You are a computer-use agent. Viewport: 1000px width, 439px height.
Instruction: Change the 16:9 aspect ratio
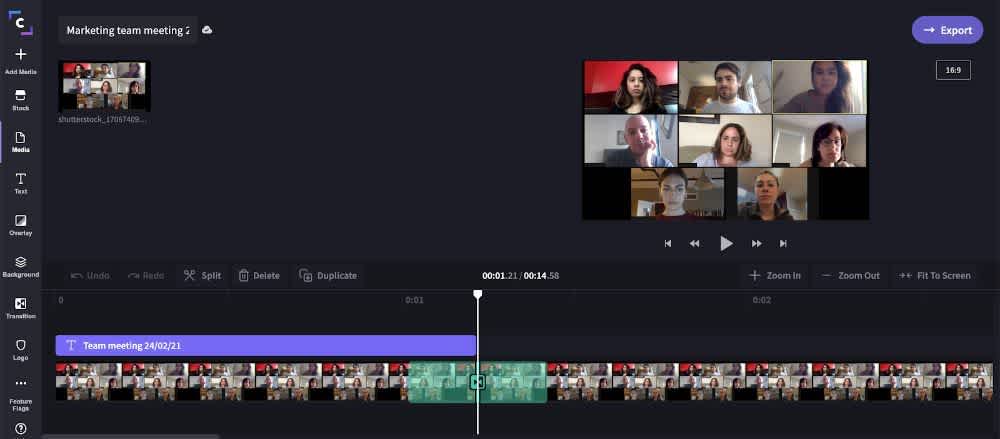[x=953, y=70]
